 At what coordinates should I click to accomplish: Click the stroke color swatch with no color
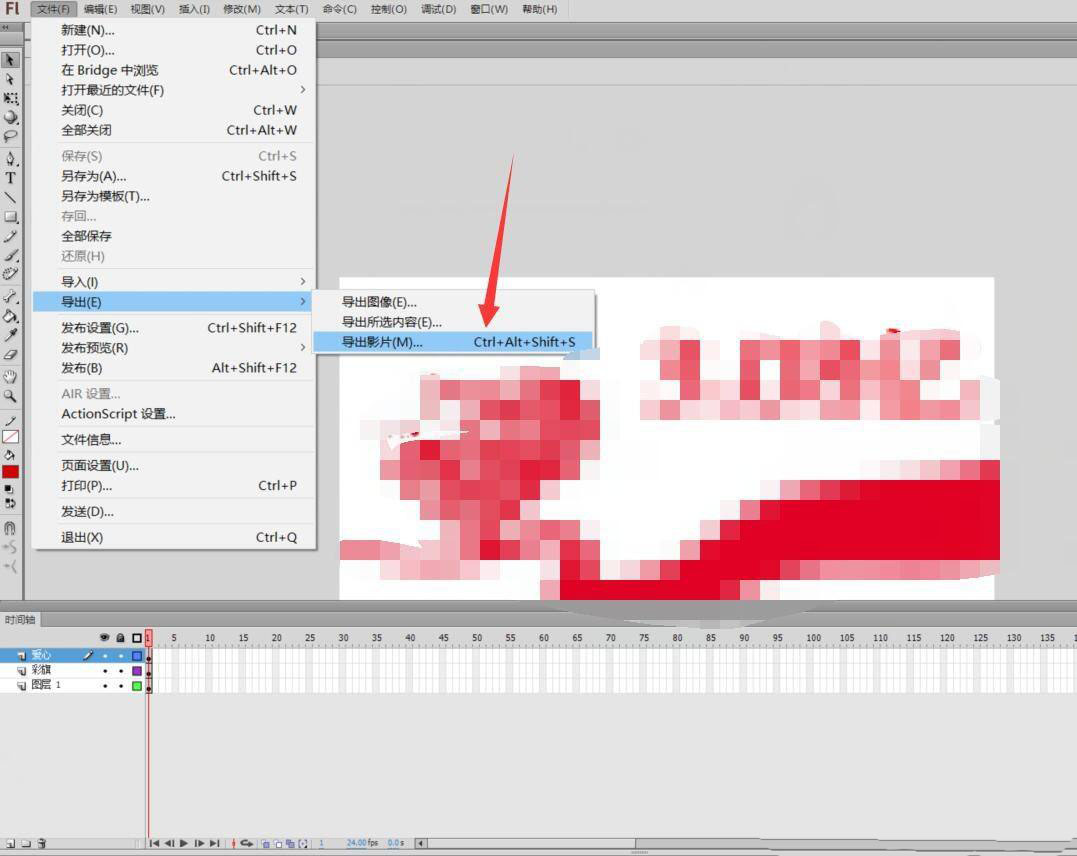click(10, 437)
